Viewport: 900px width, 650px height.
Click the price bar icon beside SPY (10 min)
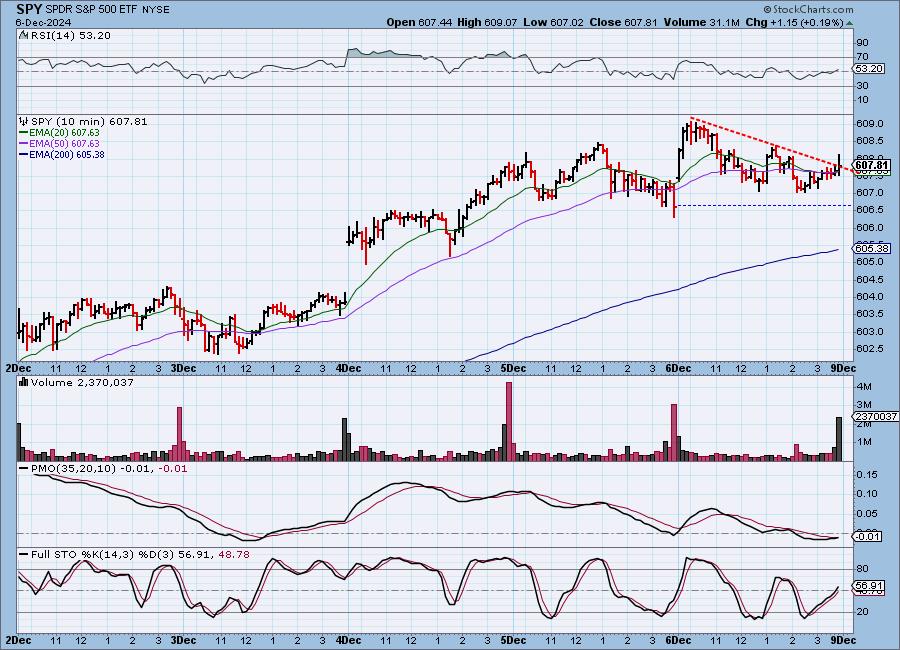[24, 121]
